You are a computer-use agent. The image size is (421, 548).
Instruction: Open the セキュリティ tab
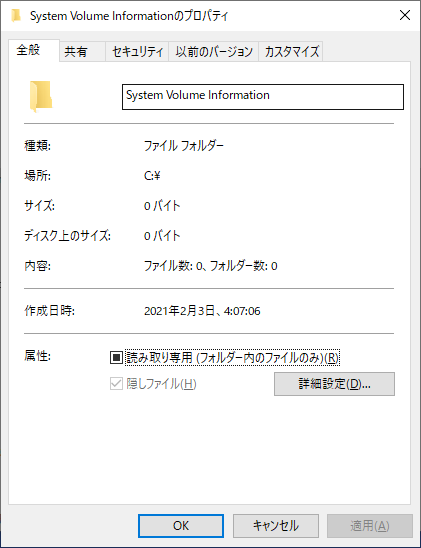click(x=137, y=52)
